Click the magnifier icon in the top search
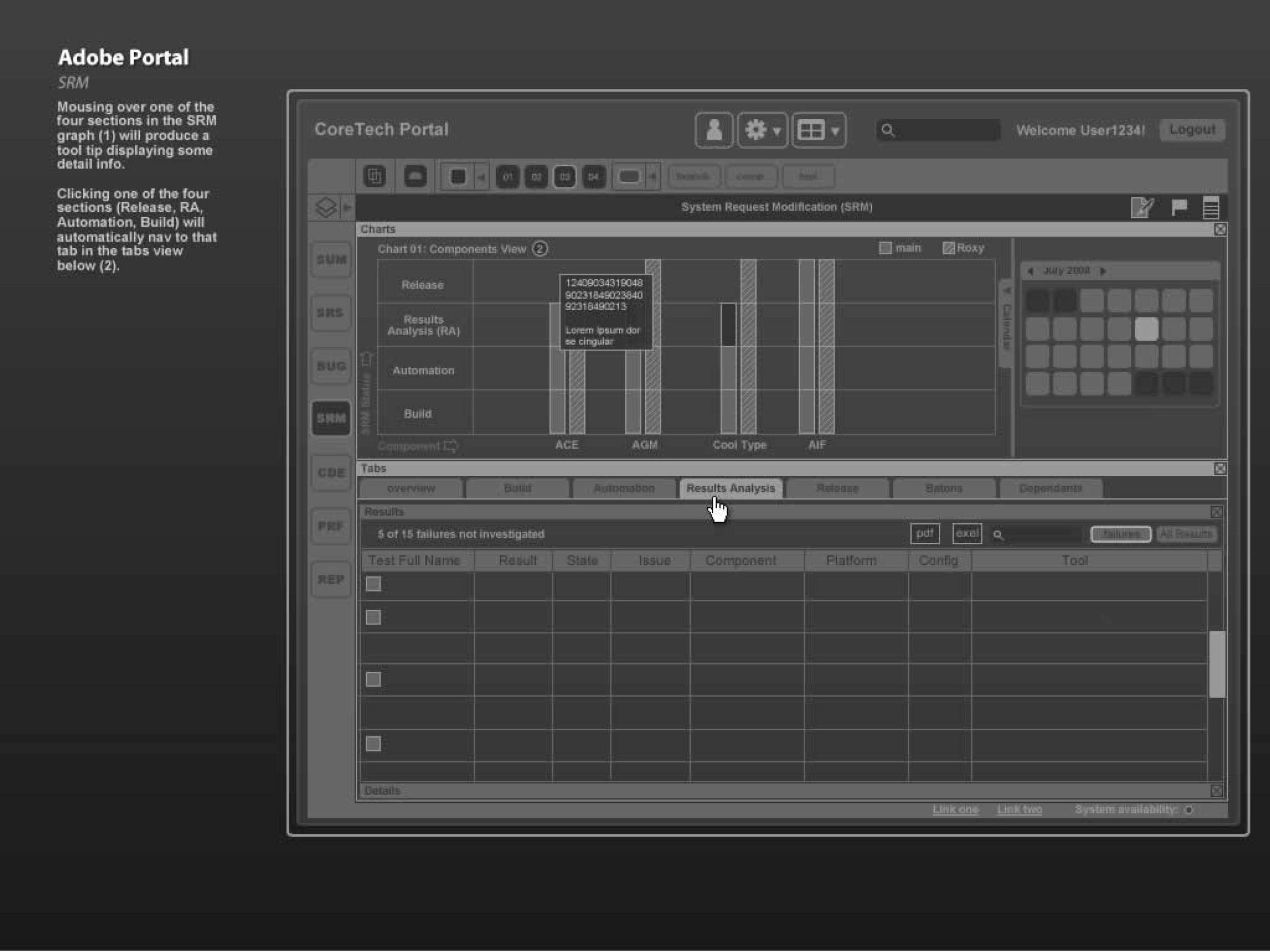Screen dimensions: 1270x952 click(x=887, y=130)
